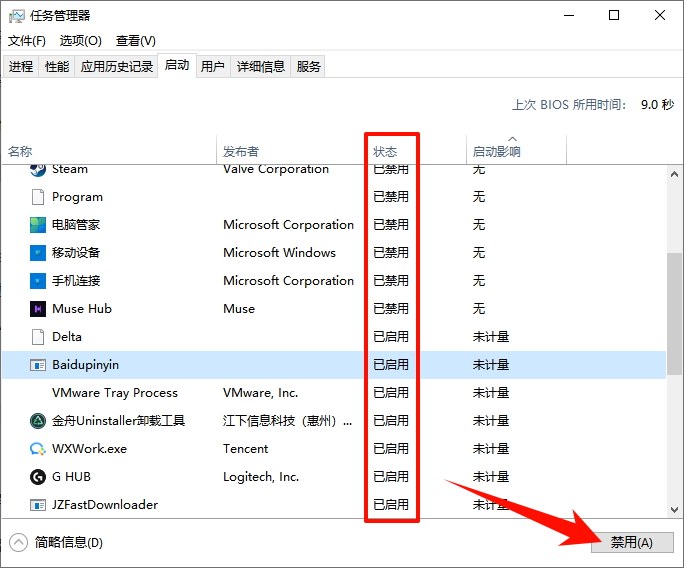The height and width of the screenshot is (568, 684).
Task: Collapse to 简略信息 view with chevron
Action: 18,543
